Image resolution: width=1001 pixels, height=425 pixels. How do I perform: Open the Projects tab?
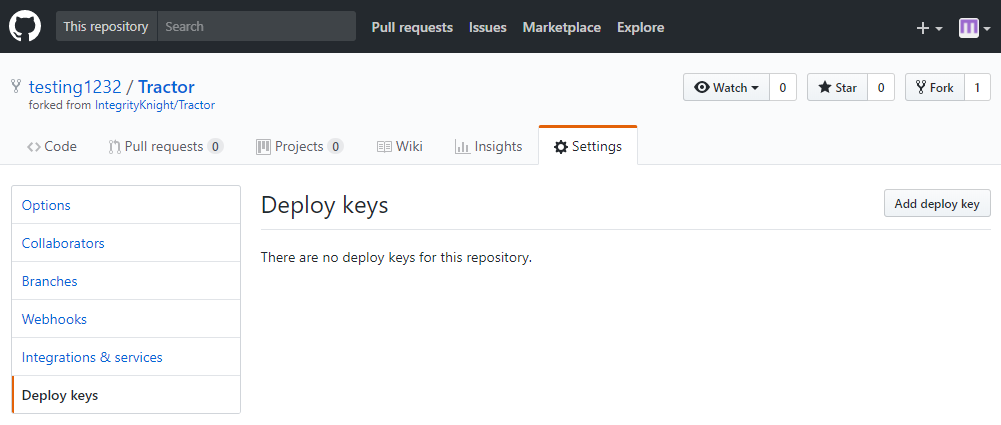click(299, 146)
